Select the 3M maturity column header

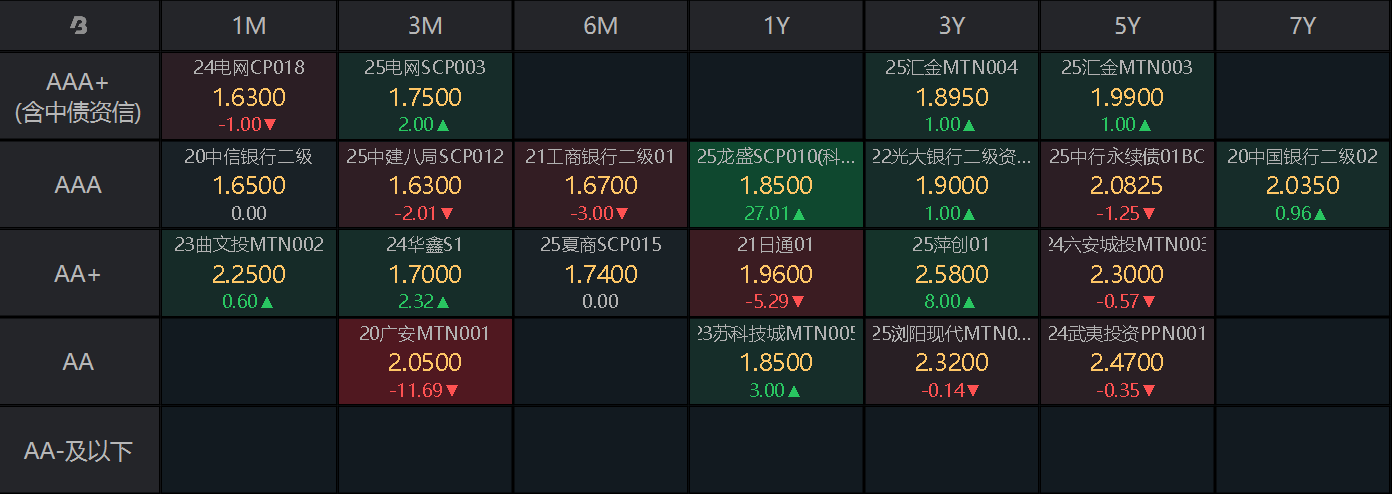tap(425, 26)
